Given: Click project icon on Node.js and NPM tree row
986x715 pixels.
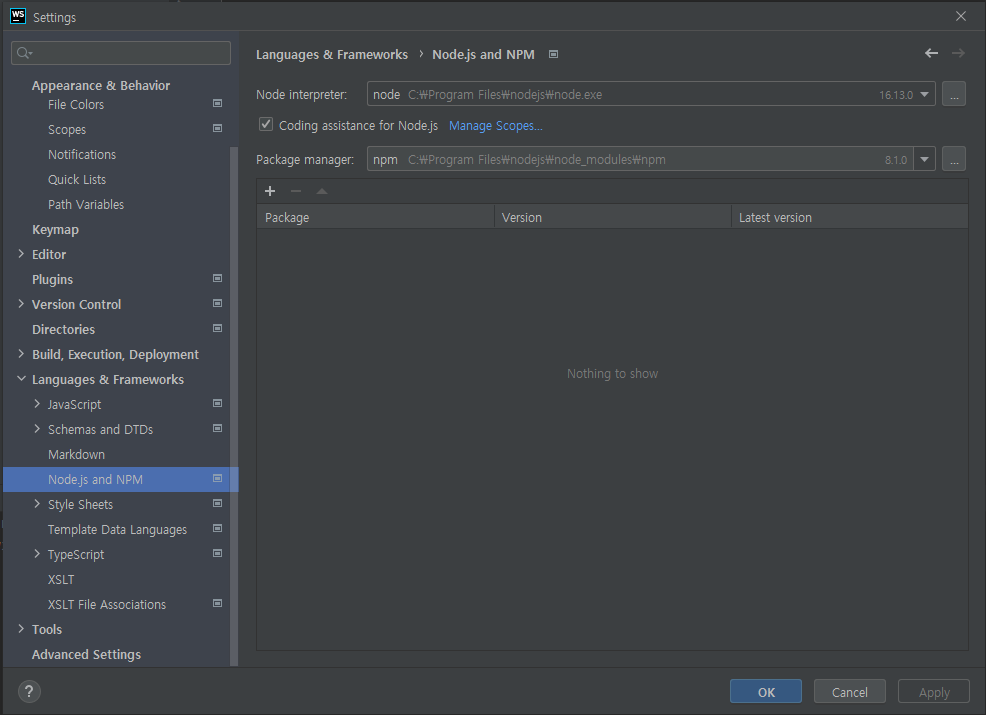Looking at the screenshot, I should (218, 479).
